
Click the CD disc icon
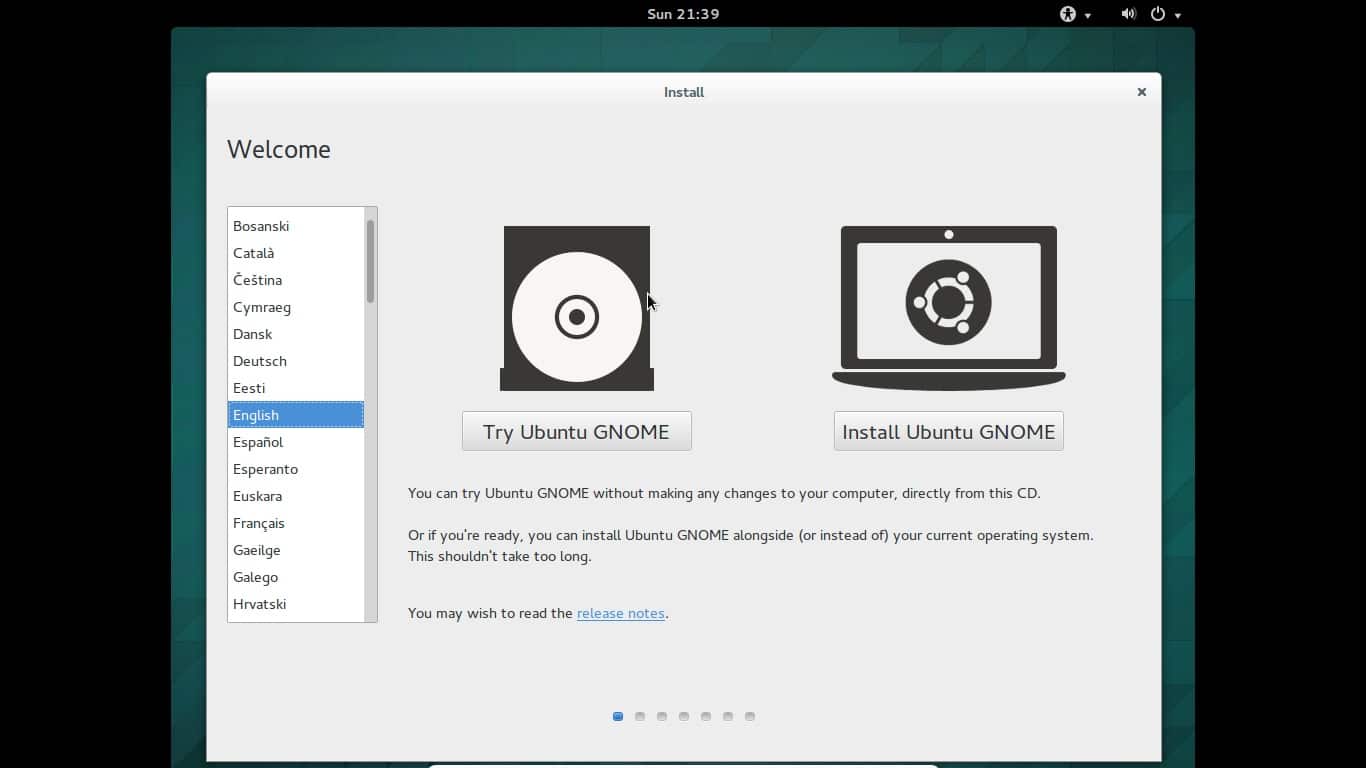click(577, 308)
